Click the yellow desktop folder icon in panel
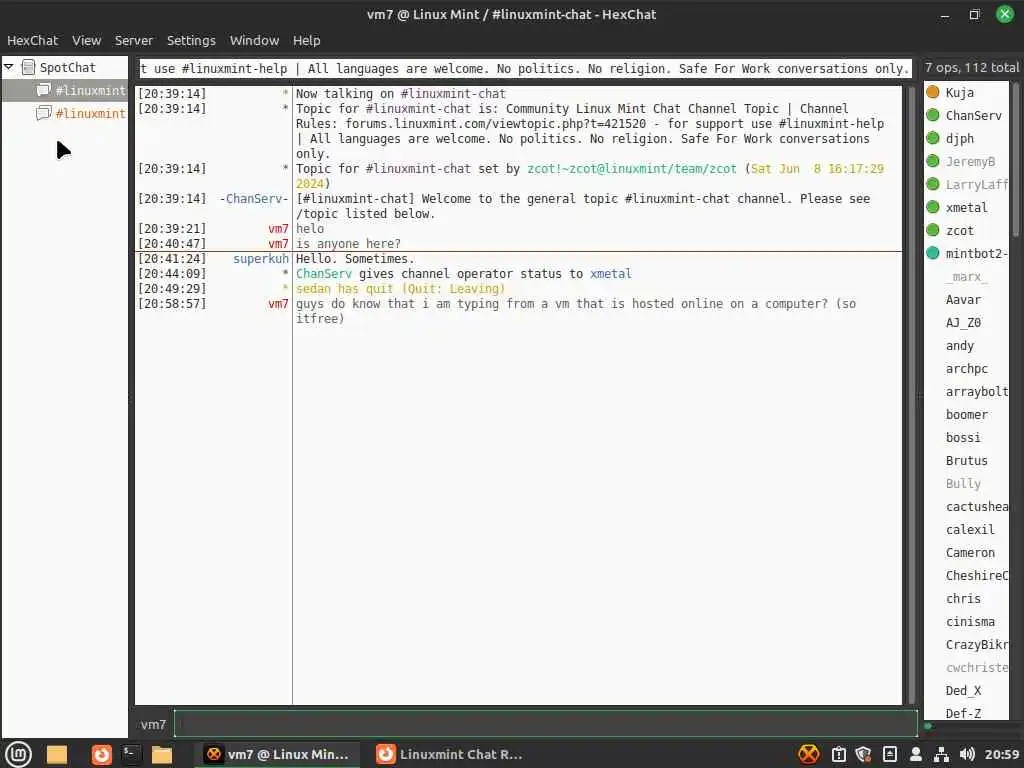Screen dimensions: 1024x768 click(x=57, y=754)
